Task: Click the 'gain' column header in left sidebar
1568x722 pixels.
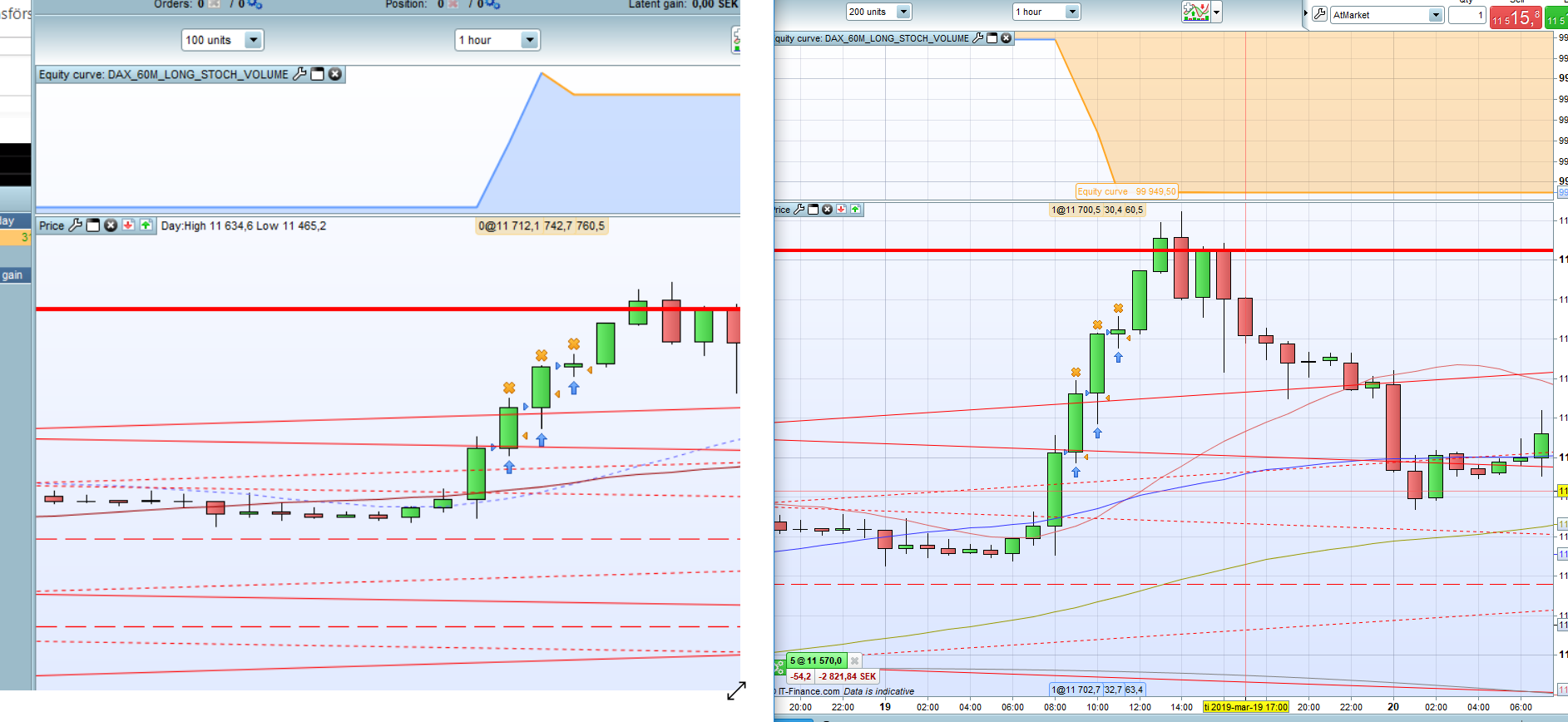Action: [12, 275]
